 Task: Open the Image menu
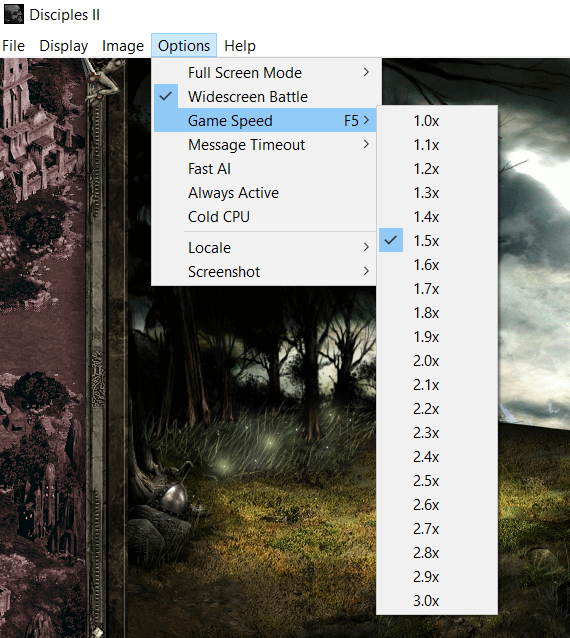pos(123,46)
